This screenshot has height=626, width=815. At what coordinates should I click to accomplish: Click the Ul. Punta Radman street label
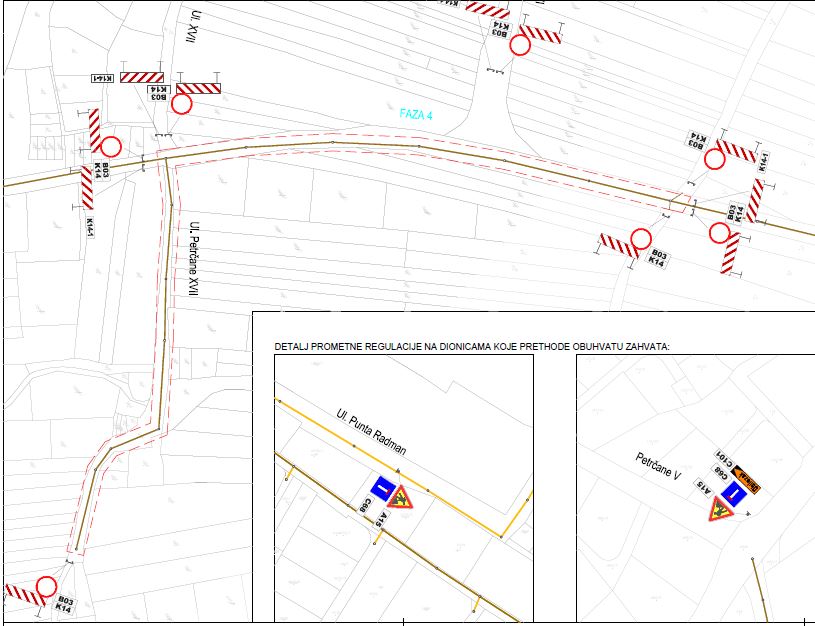pos(371,432)
